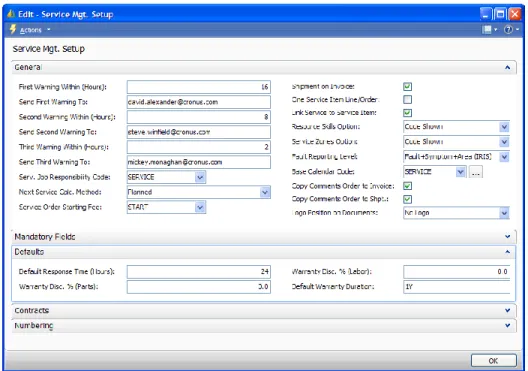
Task: Click Send First Warning To email field
Action: [199, 102]
